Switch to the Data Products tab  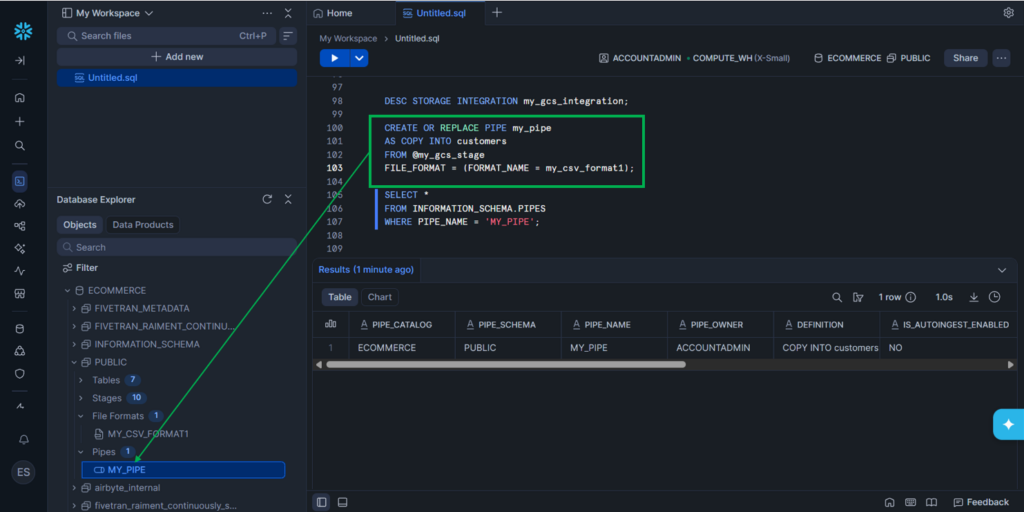click(x=143, y=225)
